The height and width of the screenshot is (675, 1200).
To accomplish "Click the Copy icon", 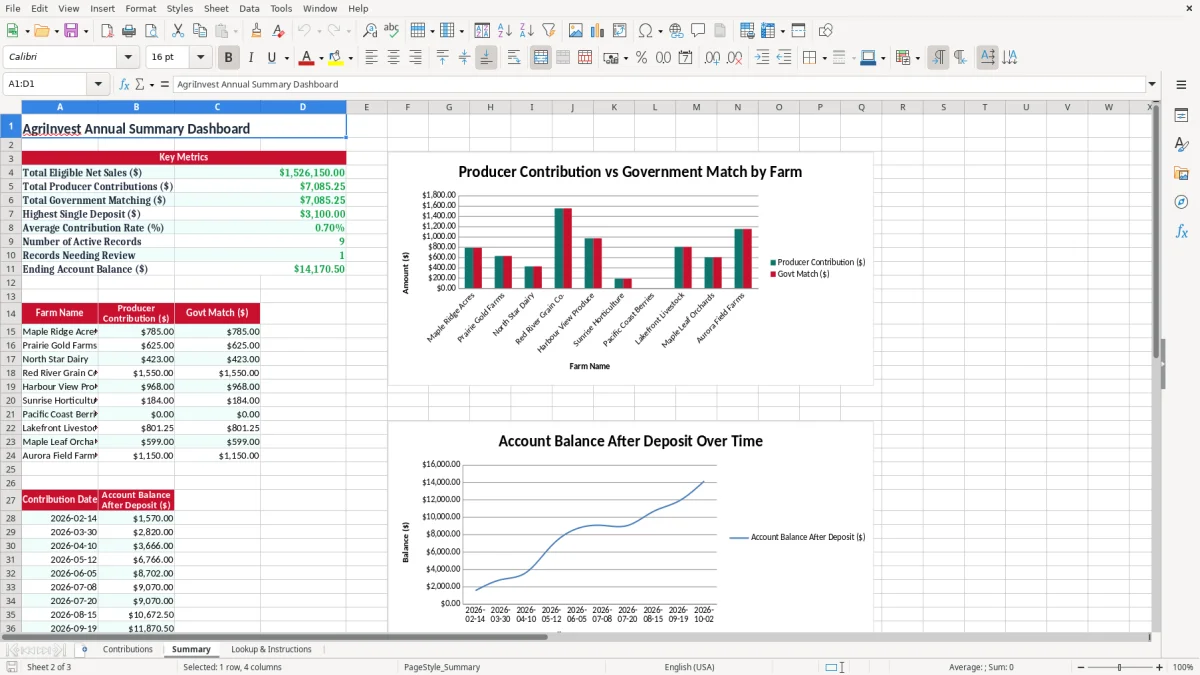I will [x=199, y=31].
